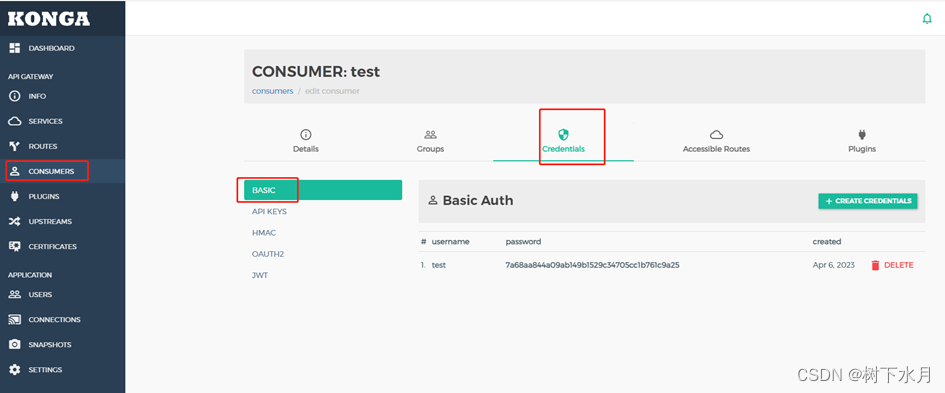Click the Snapshots camera icon
Image resolution: width=945 pixels, height=393 pixels.
click(x=15, y=345)
